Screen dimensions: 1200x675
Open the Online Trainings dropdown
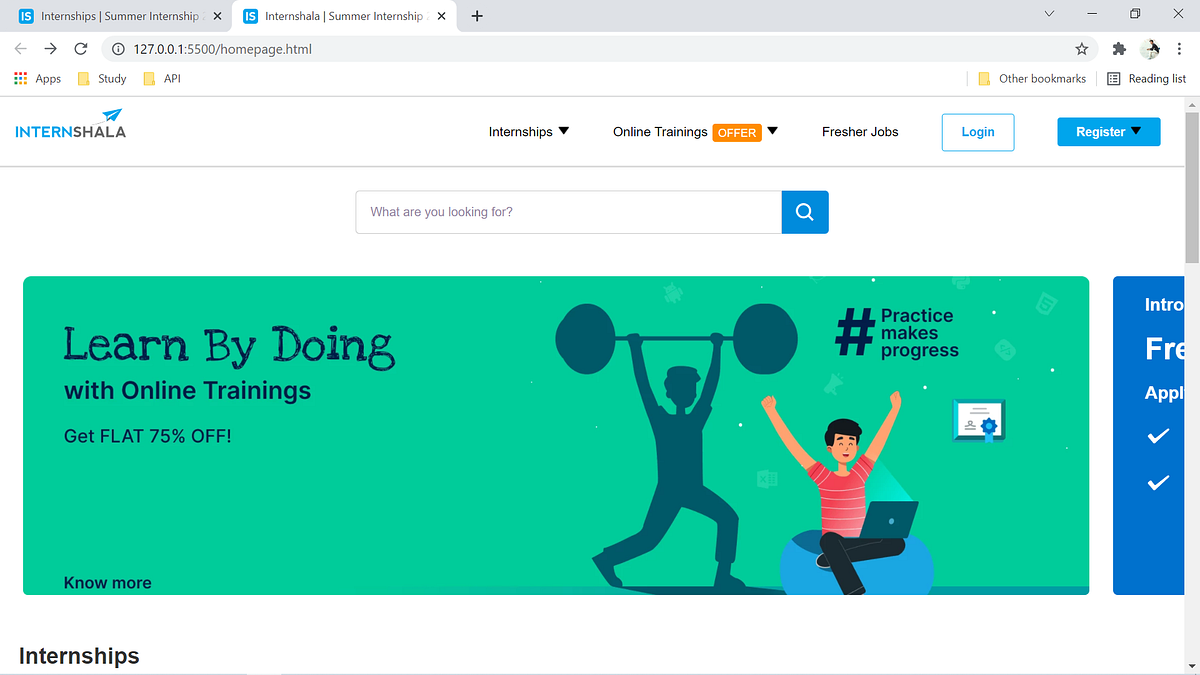pyautogui.click(x=772, y=131)
